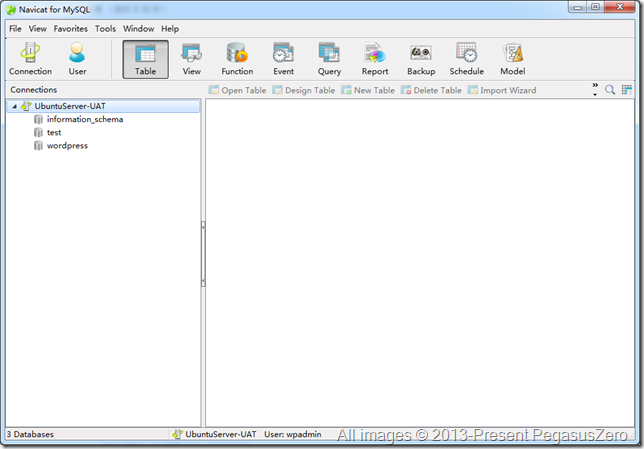Click the information_schema database icon

[x=38, y=120]
